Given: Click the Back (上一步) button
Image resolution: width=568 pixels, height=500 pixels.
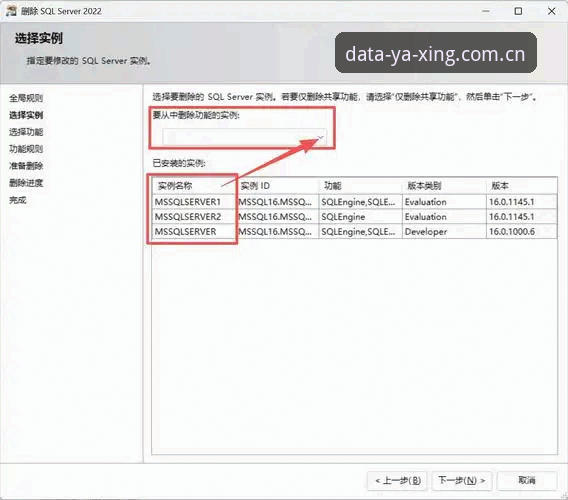Looking at the screenshot, I should [397, 480].
